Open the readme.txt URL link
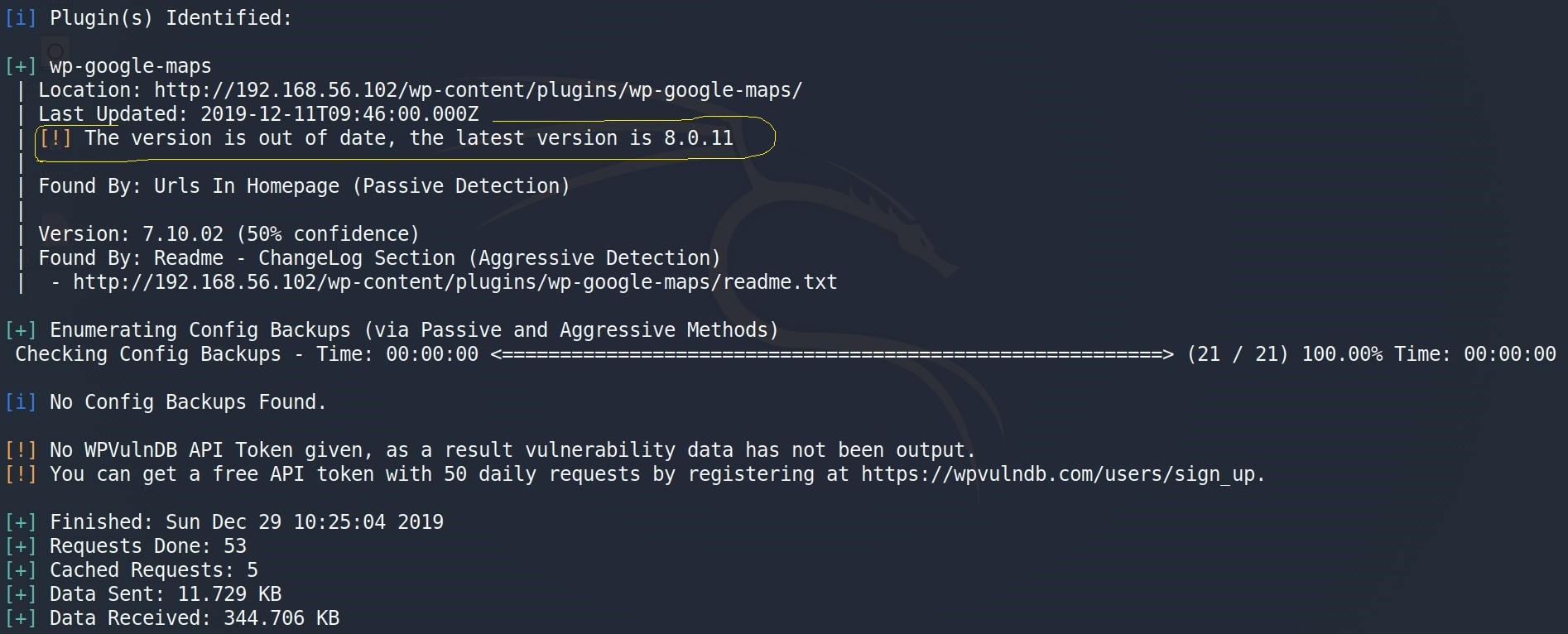 455,282
